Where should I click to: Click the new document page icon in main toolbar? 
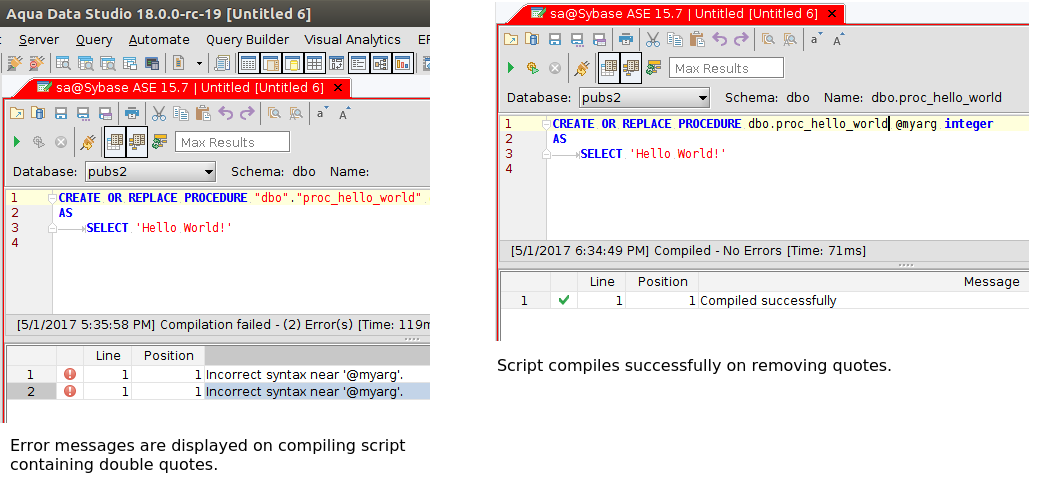pos(178,64)
